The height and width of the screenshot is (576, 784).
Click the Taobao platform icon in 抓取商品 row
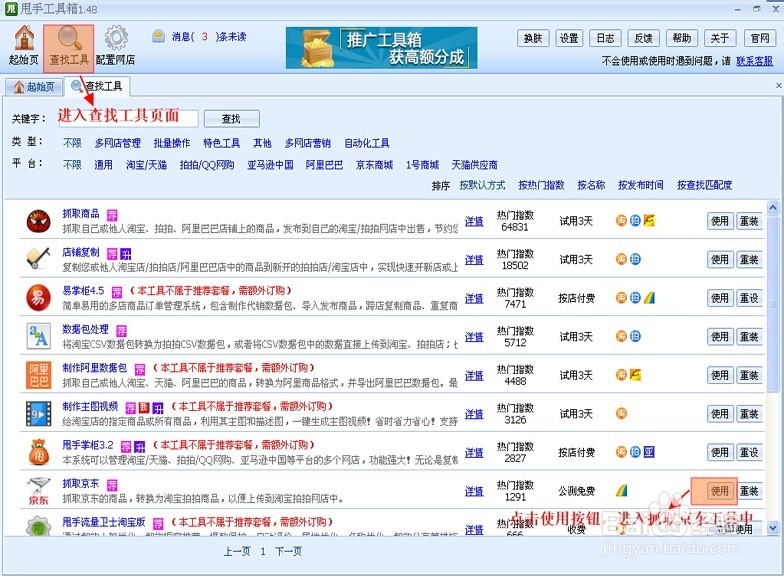621,220
